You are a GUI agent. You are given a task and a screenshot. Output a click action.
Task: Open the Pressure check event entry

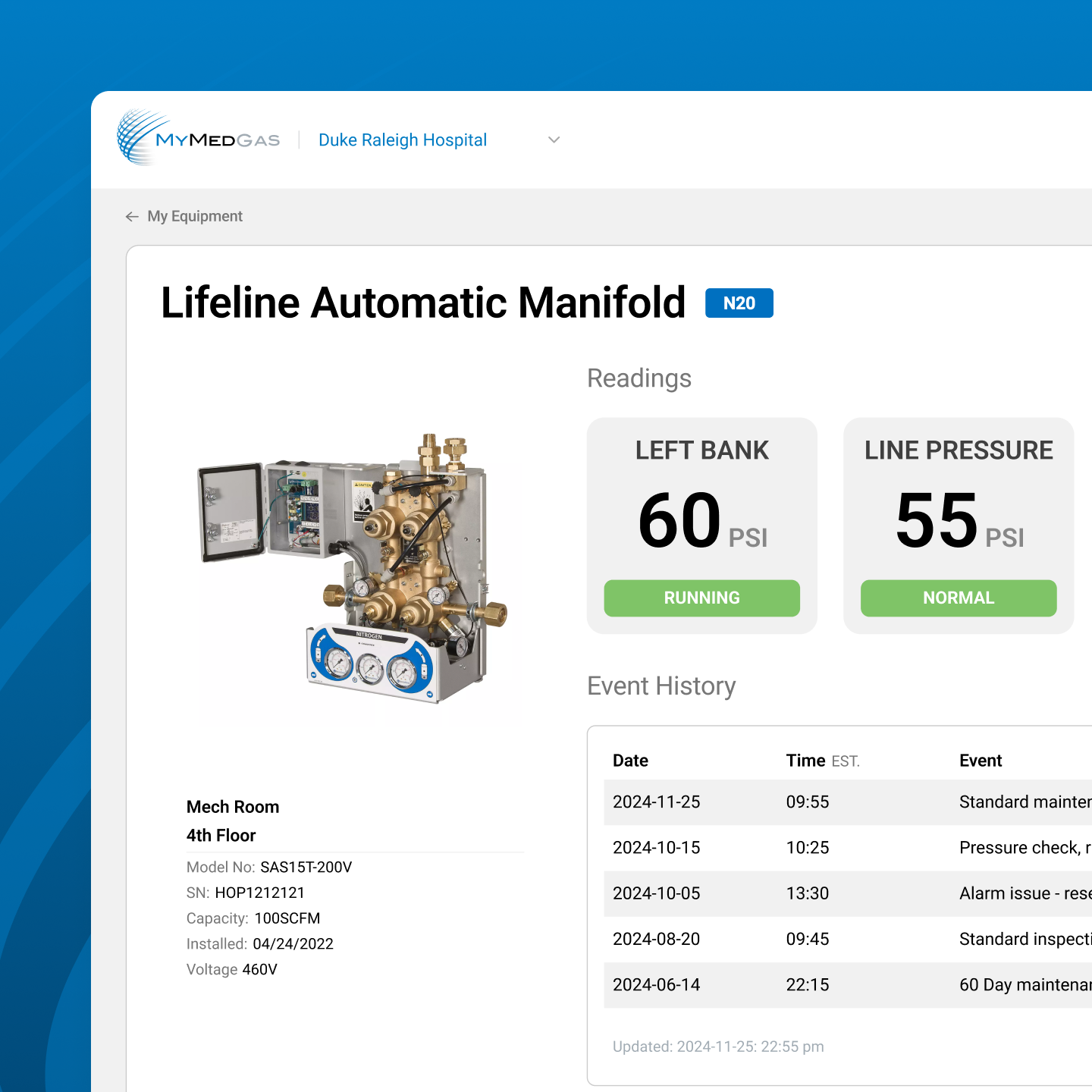[x=1025, y=848]
